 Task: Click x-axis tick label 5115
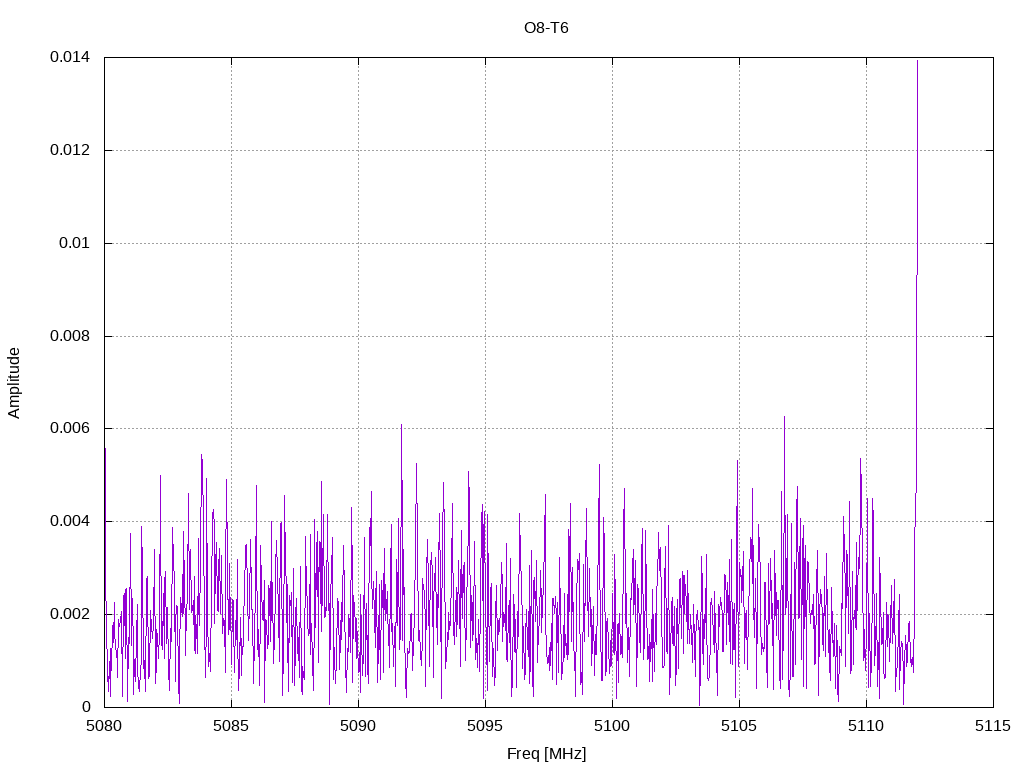point(993,726)
